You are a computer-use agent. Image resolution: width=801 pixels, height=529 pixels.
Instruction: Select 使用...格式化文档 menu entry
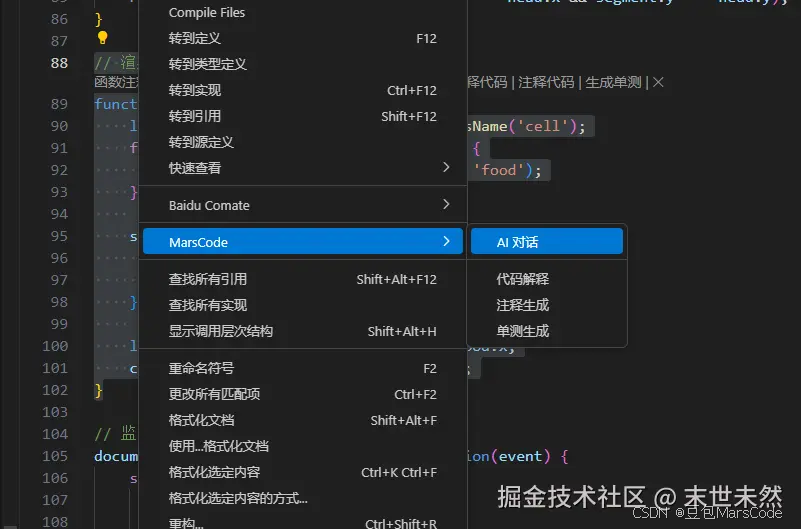[303, 446]
